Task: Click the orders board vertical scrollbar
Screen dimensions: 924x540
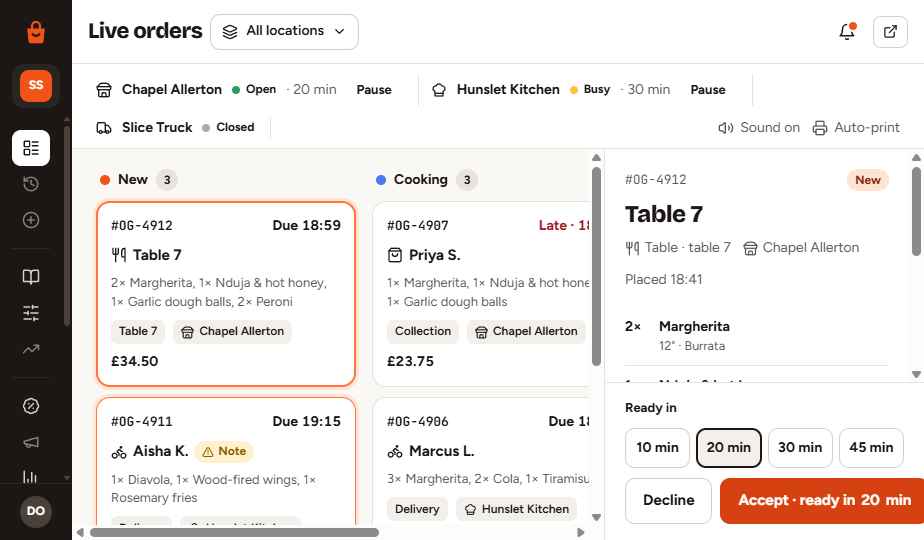Action: pos(596,265)
